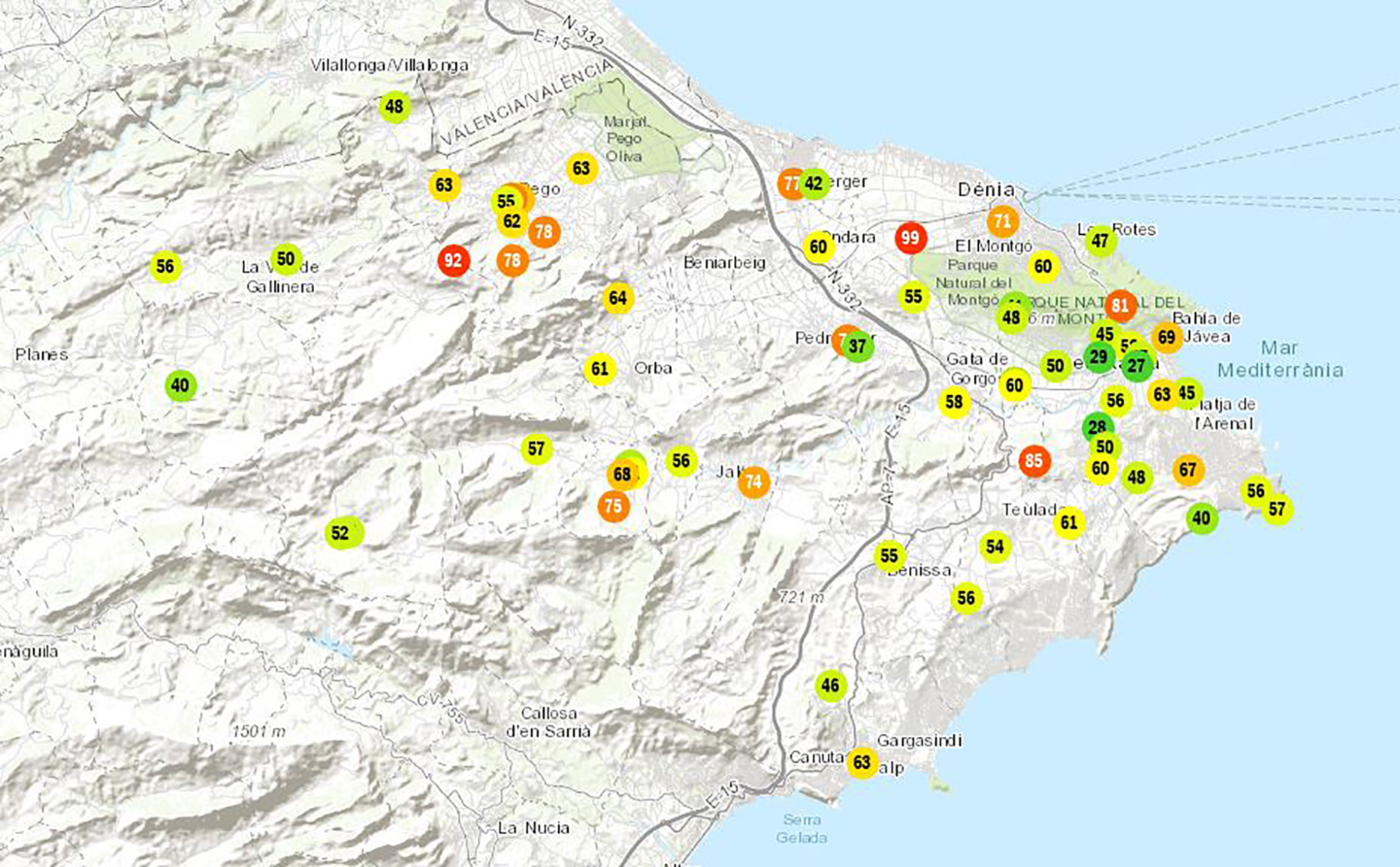Click the orange 74 marker near Jalón
This screenshot has width=1400, height=867.
(753, 482)
